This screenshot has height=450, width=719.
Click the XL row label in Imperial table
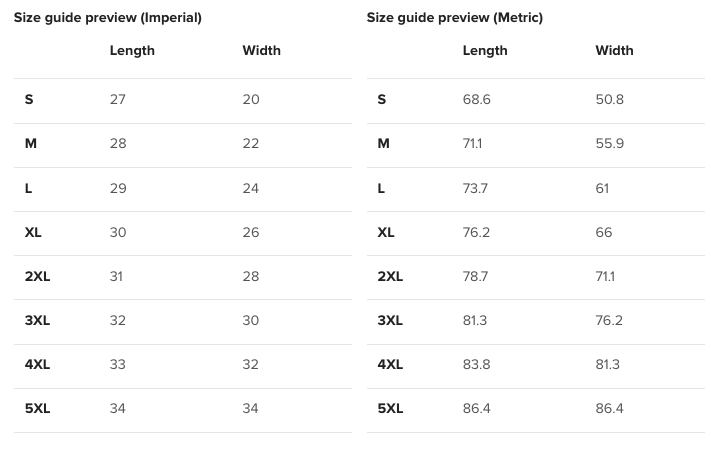pos(33,232)
